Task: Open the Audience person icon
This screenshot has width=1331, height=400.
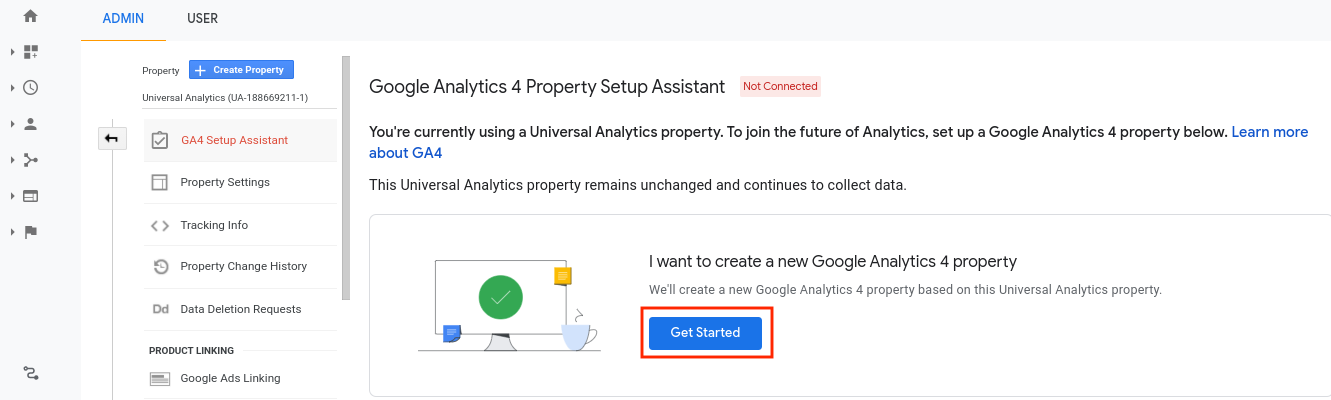Action: (30, 124)
